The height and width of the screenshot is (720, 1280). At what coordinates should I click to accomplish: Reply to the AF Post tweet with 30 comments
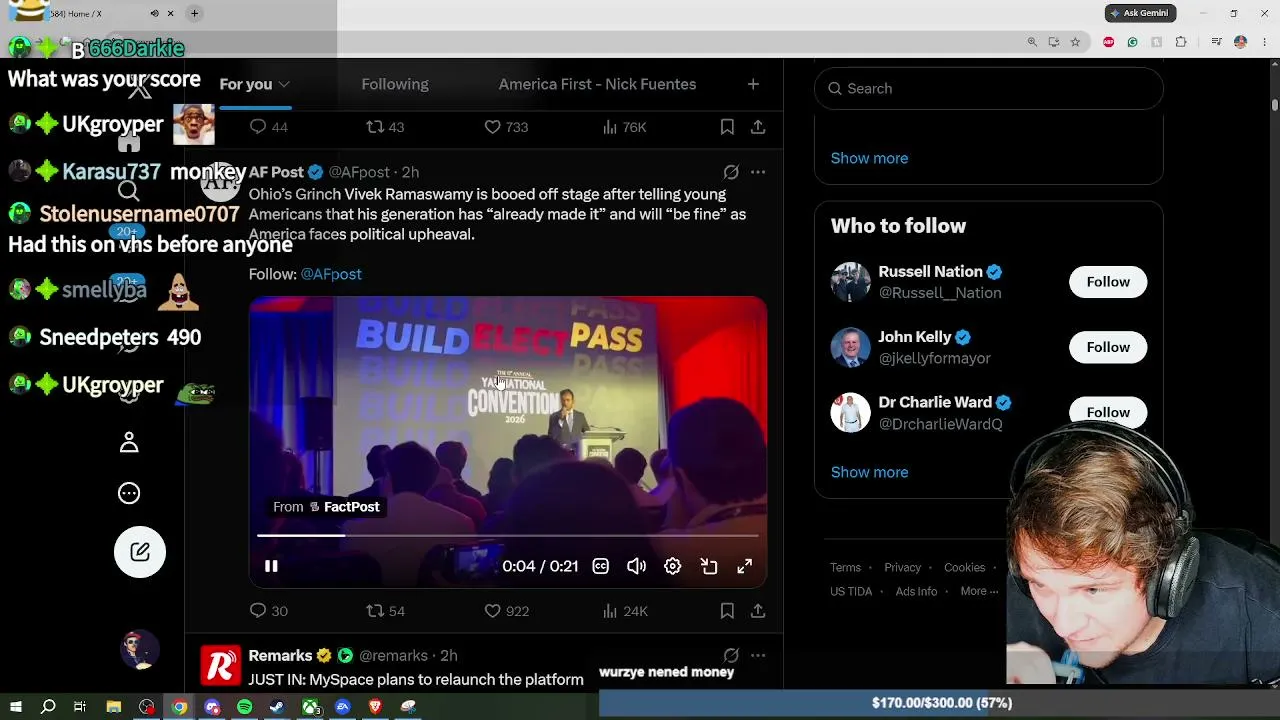pyautogui.click(x=268, y=611)
